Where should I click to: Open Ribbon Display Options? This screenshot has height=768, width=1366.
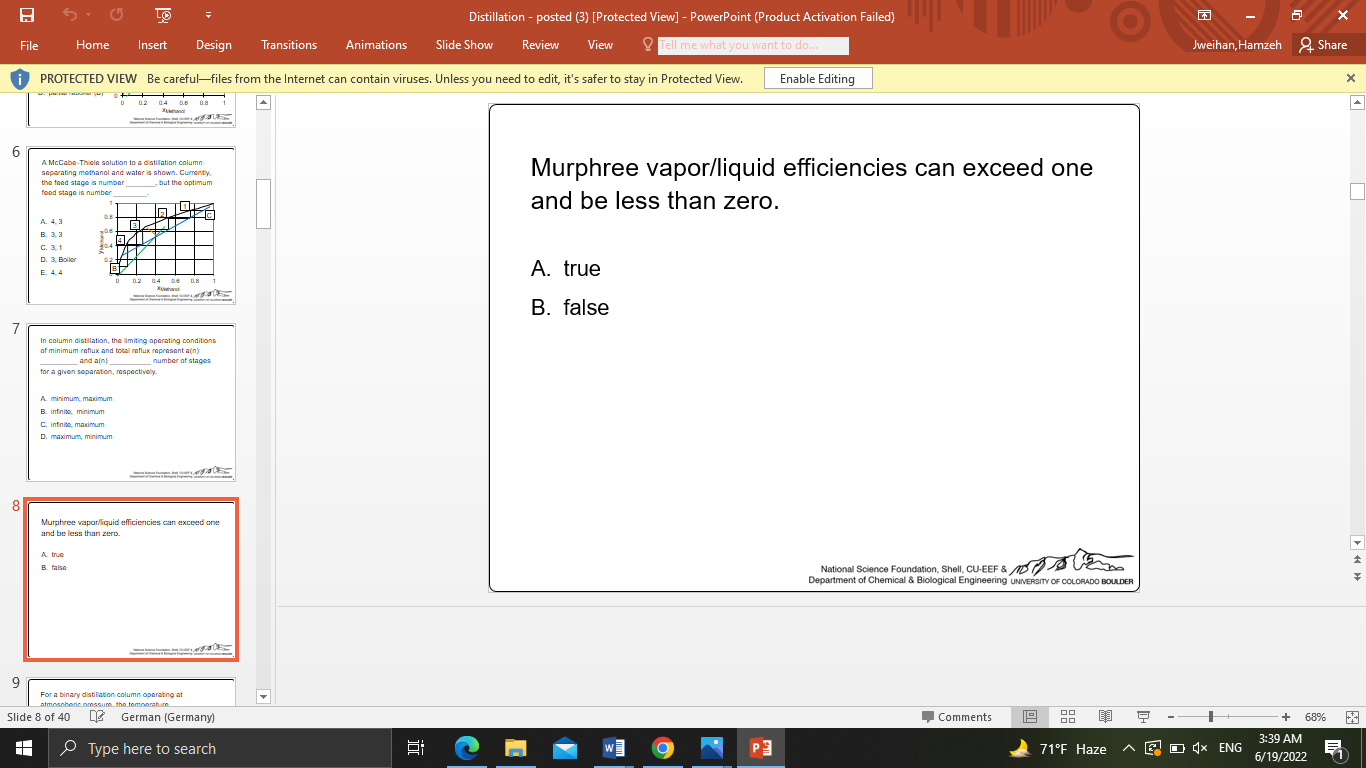coord(1204,15)
